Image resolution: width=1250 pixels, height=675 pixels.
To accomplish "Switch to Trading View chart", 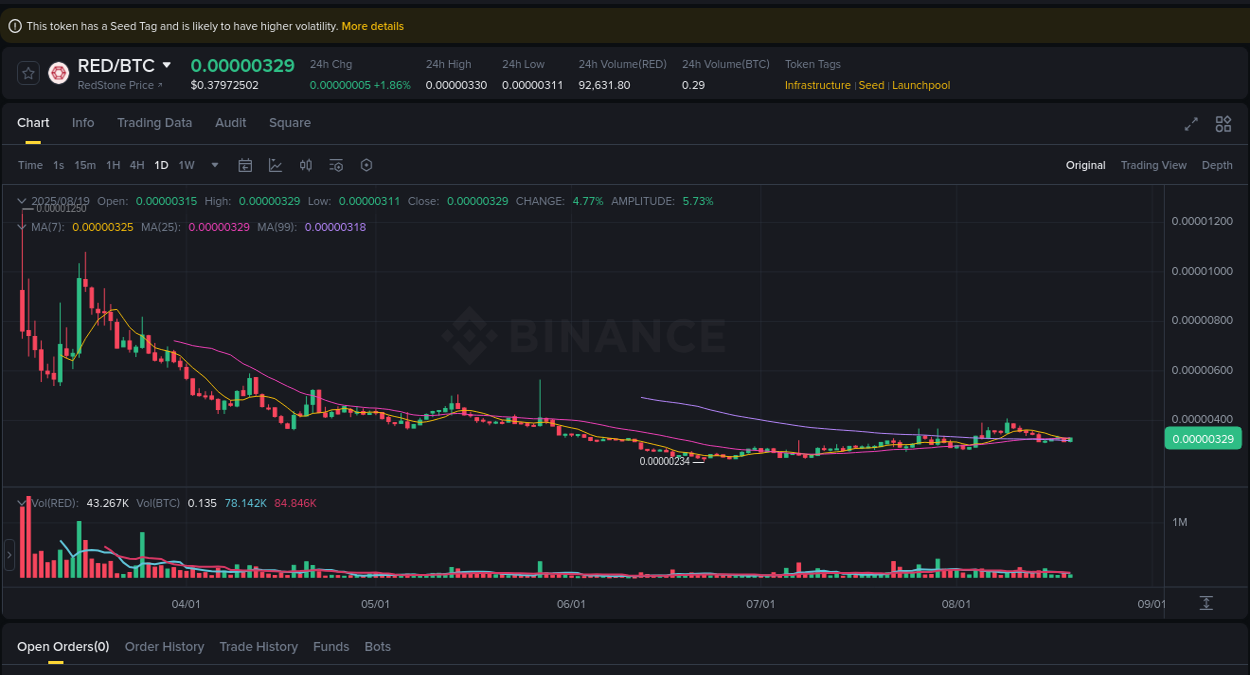I will pos(1154,165).
